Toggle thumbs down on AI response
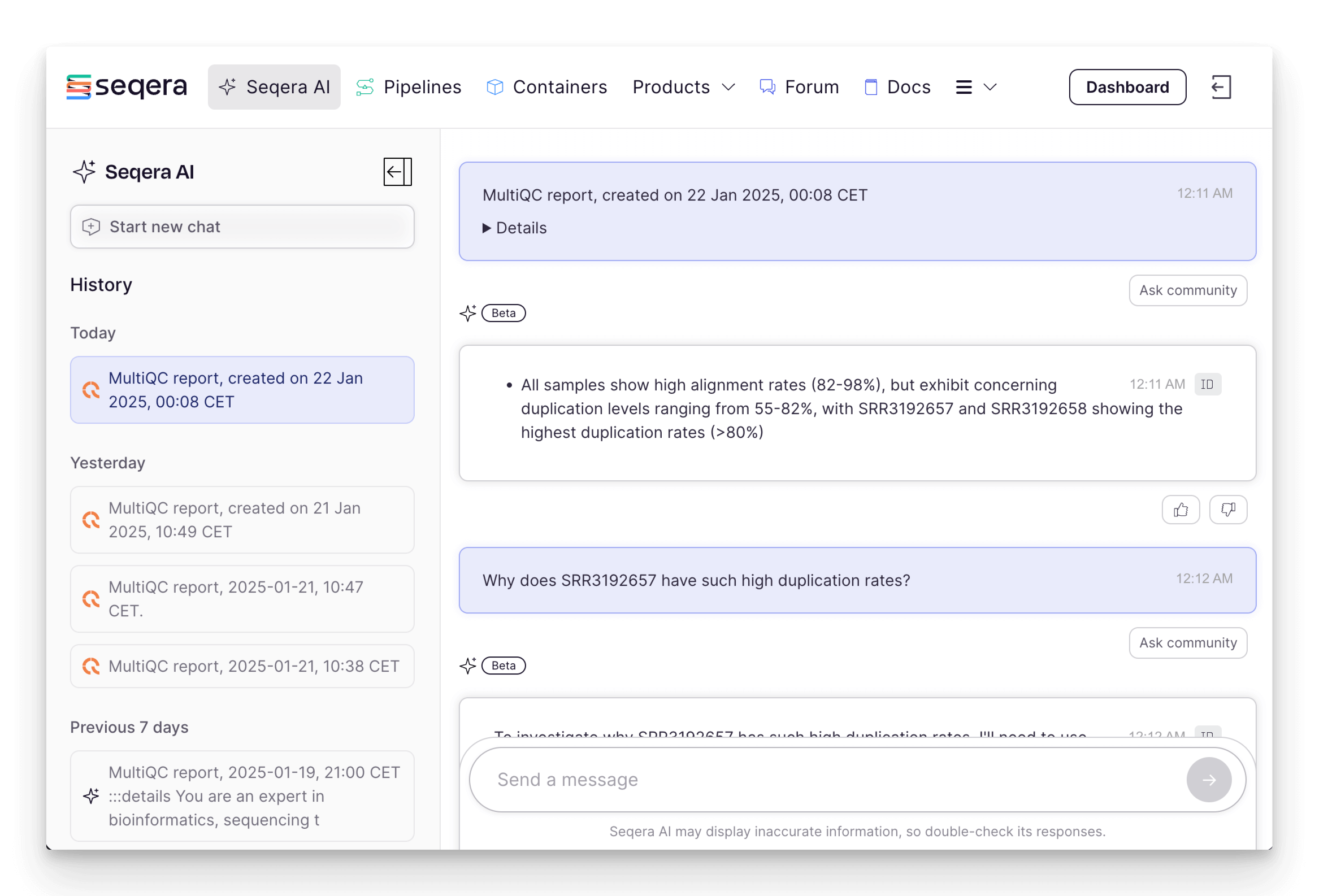Image resolution: width=1319 pixels, height=896 pixels. pyautogui.click(x=1228, y=509)
